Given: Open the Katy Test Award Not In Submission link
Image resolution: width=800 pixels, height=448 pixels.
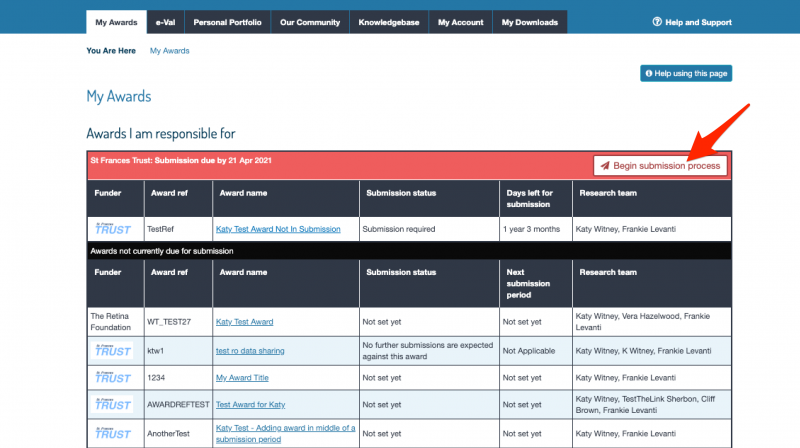Looking at the screenshot, I should tap(278, 229).
